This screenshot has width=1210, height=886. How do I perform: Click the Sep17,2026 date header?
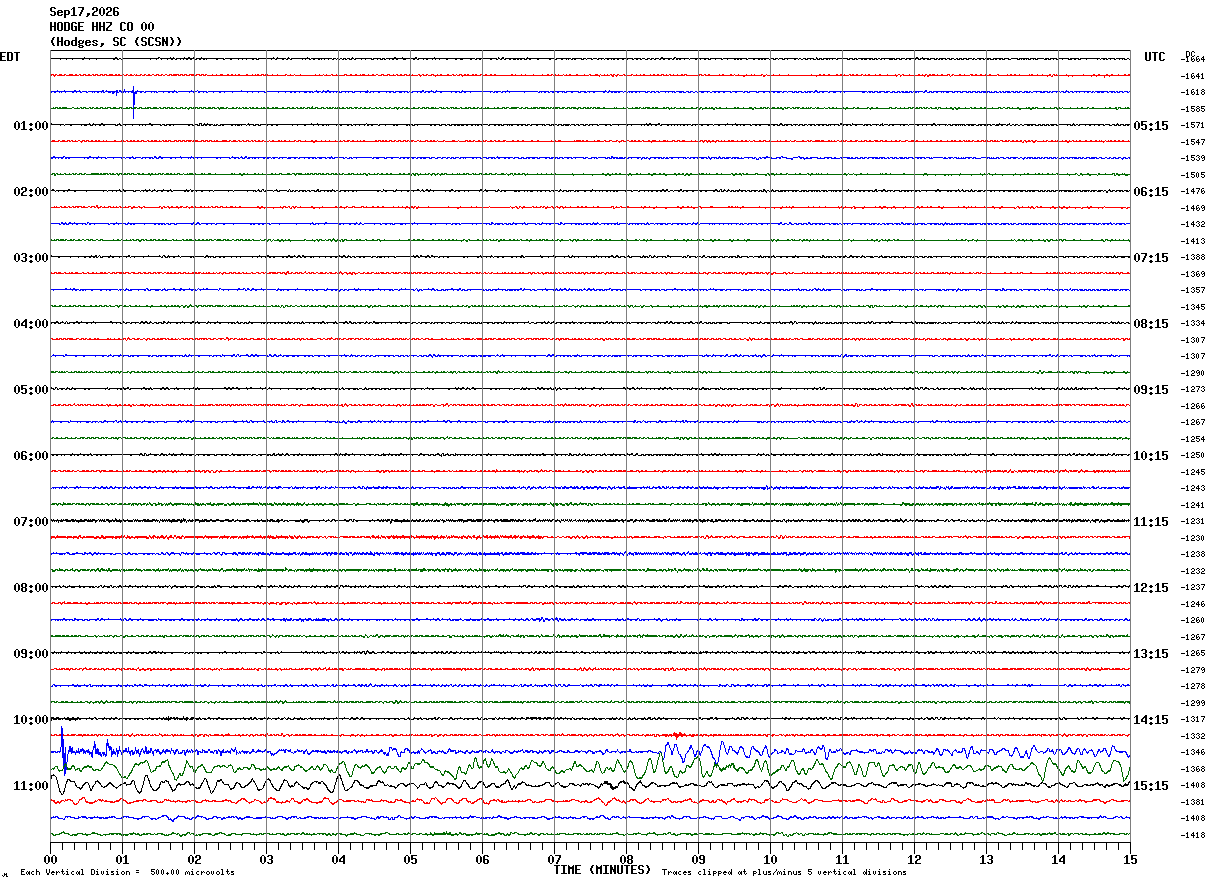click(x=84, y=12)
